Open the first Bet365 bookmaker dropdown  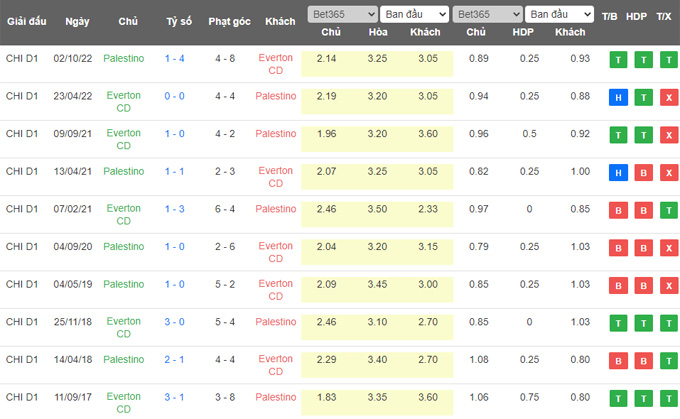342,15
